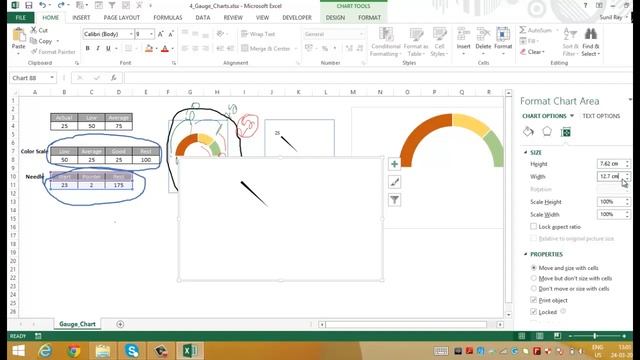Toggle underline formatting
The width and height of the screenshot is (640, 360).
pyautogui.click(x=108, y=49)
